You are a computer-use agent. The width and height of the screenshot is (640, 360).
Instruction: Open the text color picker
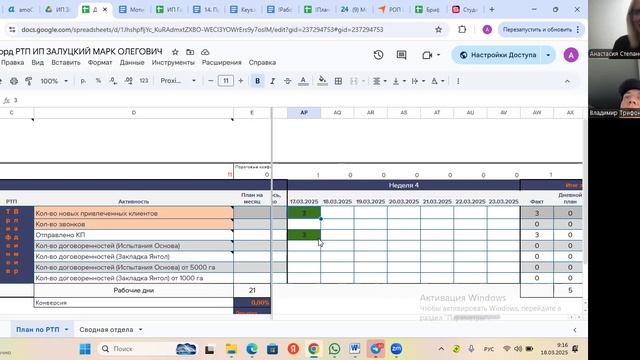pos(303,81)
